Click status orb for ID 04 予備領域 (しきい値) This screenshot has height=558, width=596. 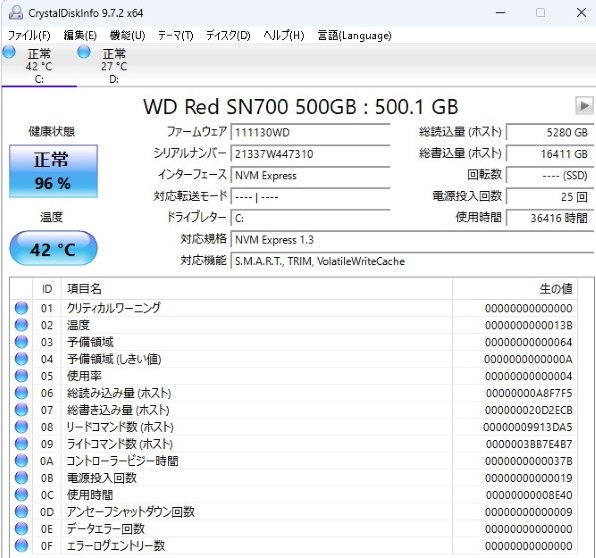click(x=21, y=359)
